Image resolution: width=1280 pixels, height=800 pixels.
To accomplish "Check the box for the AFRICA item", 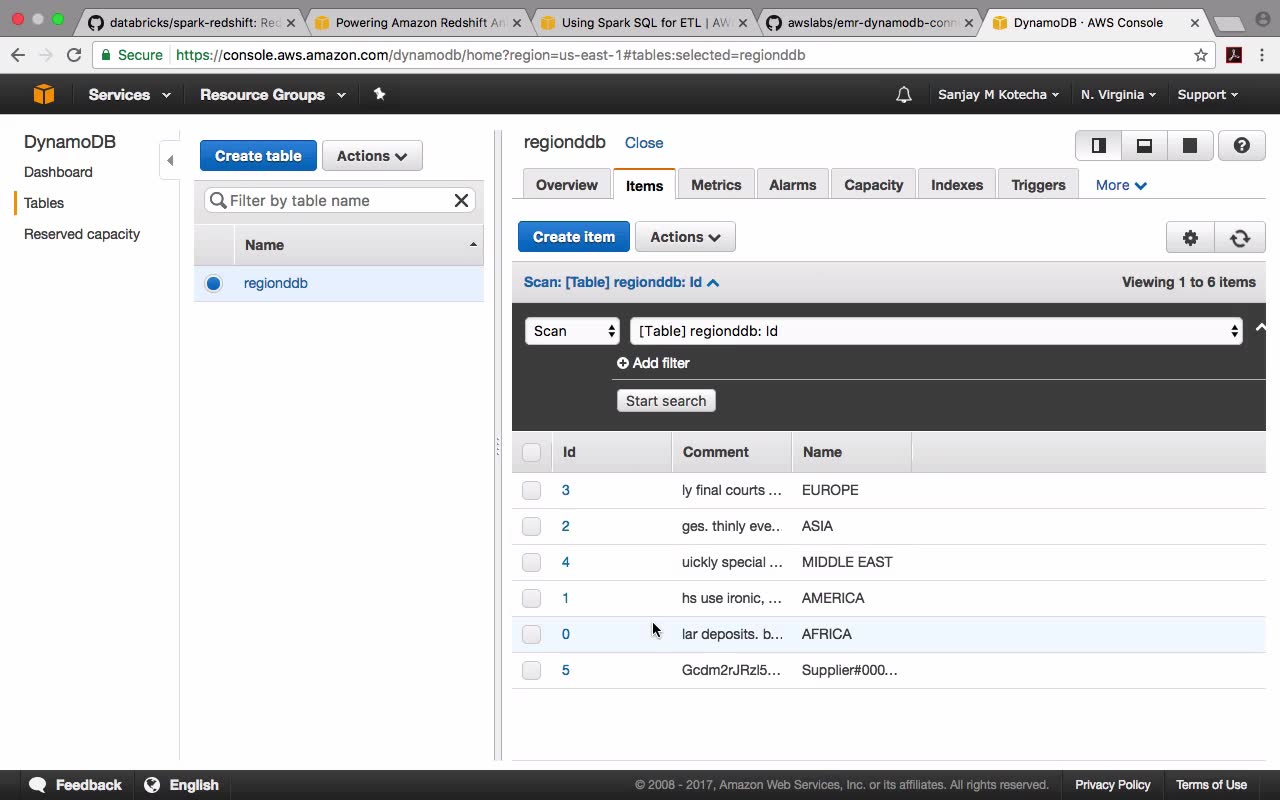I will coord(531,634).
